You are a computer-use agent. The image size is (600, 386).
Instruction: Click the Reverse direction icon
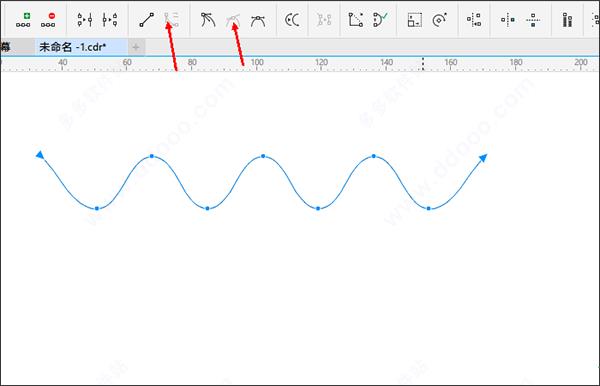[x=292, y=20]
